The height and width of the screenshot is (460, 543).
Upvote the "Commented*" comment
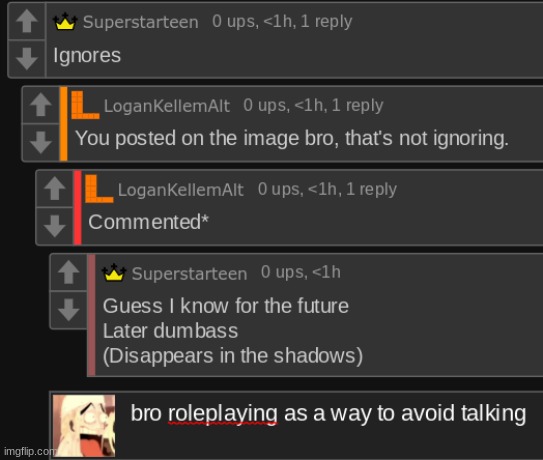55,188
